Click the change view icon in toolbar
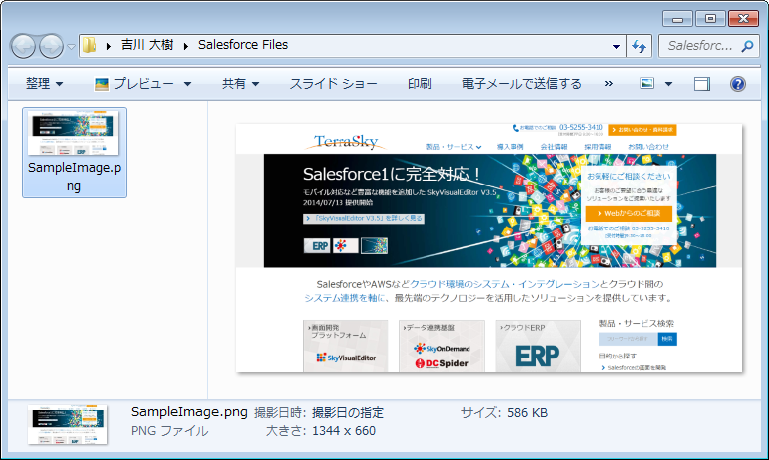This screenshot has height=460, width=769. (x=647, y=84)
